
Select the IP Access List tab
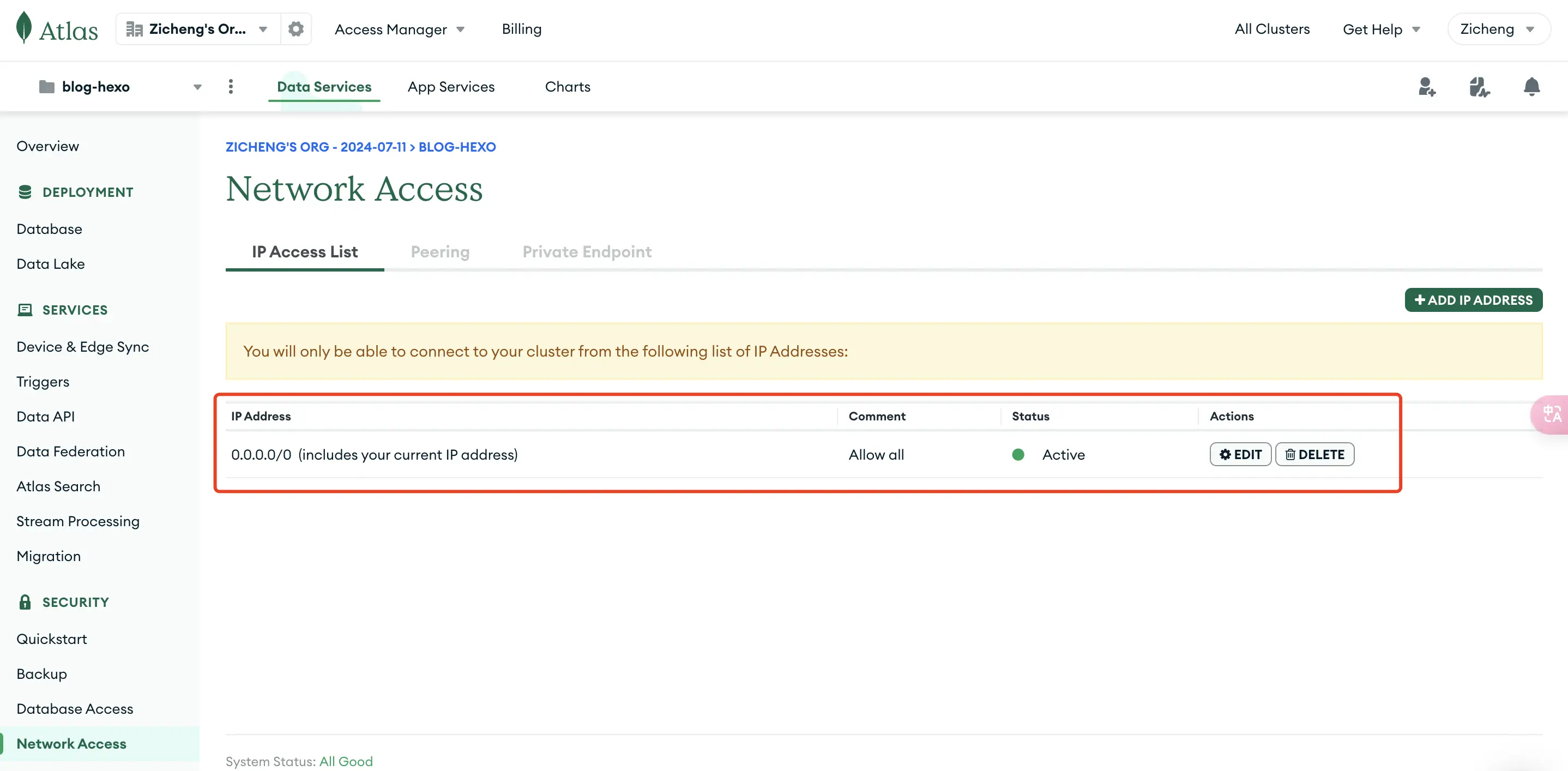point(304,252)
